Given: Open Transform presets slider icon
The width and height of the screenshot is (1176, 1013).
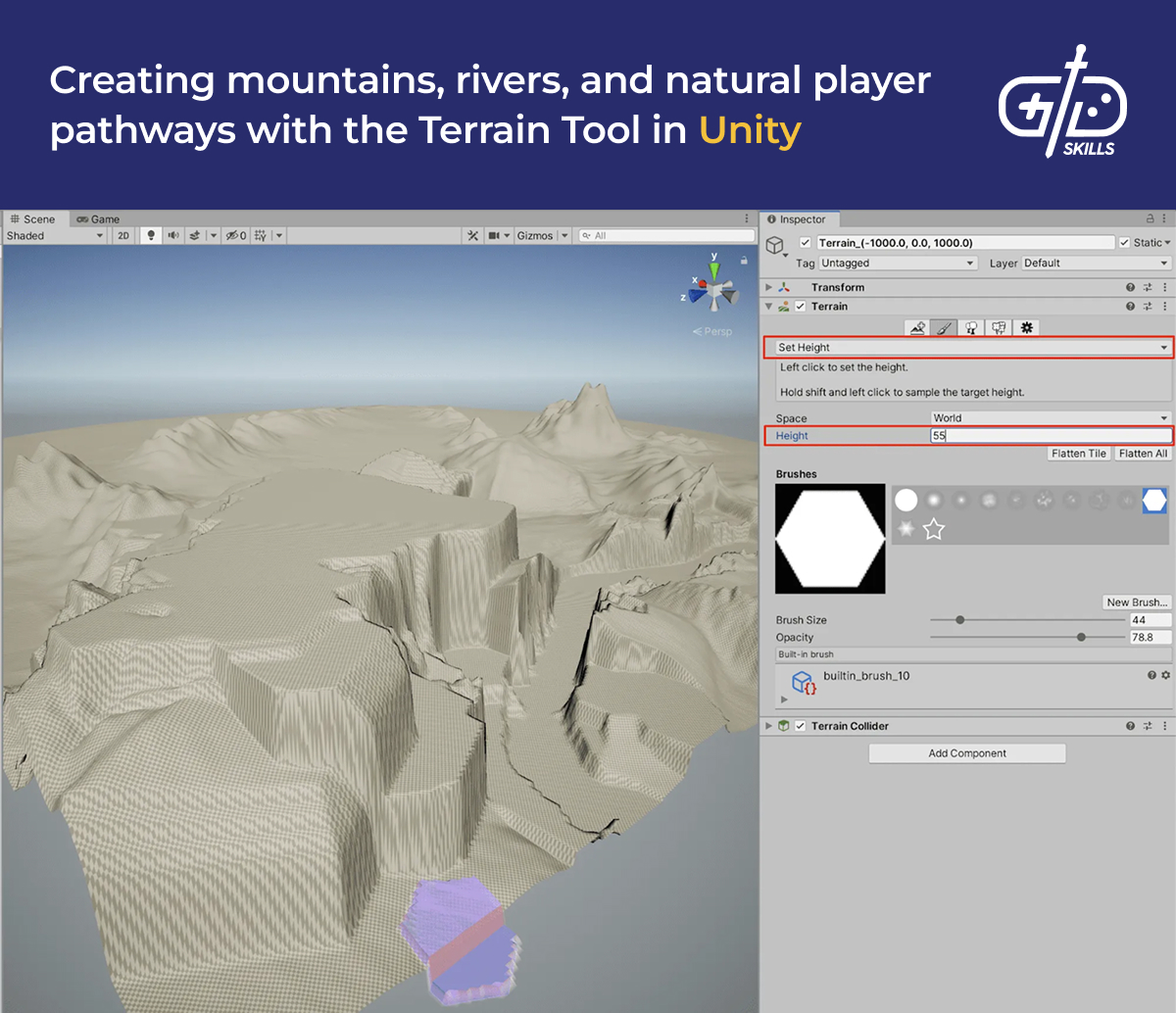Looking at the screenshot, I should [x=1148, y=287].
